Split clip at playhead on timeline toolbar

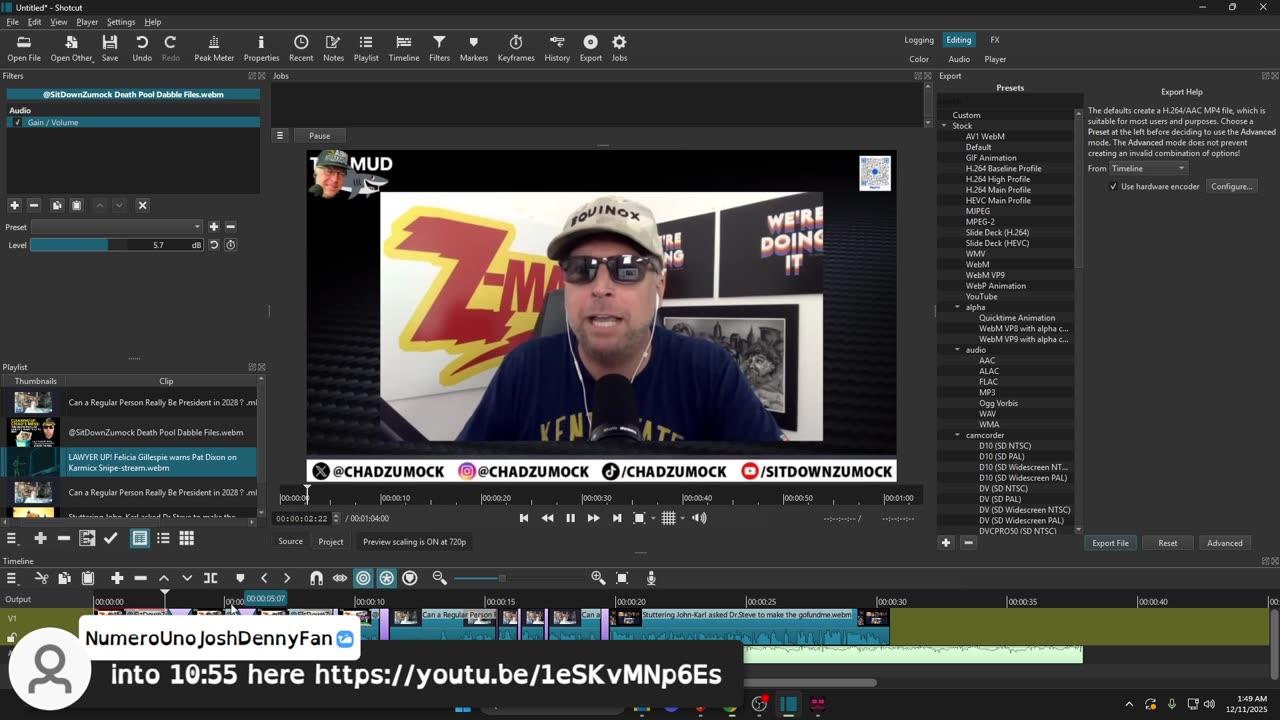coord(210,578)
